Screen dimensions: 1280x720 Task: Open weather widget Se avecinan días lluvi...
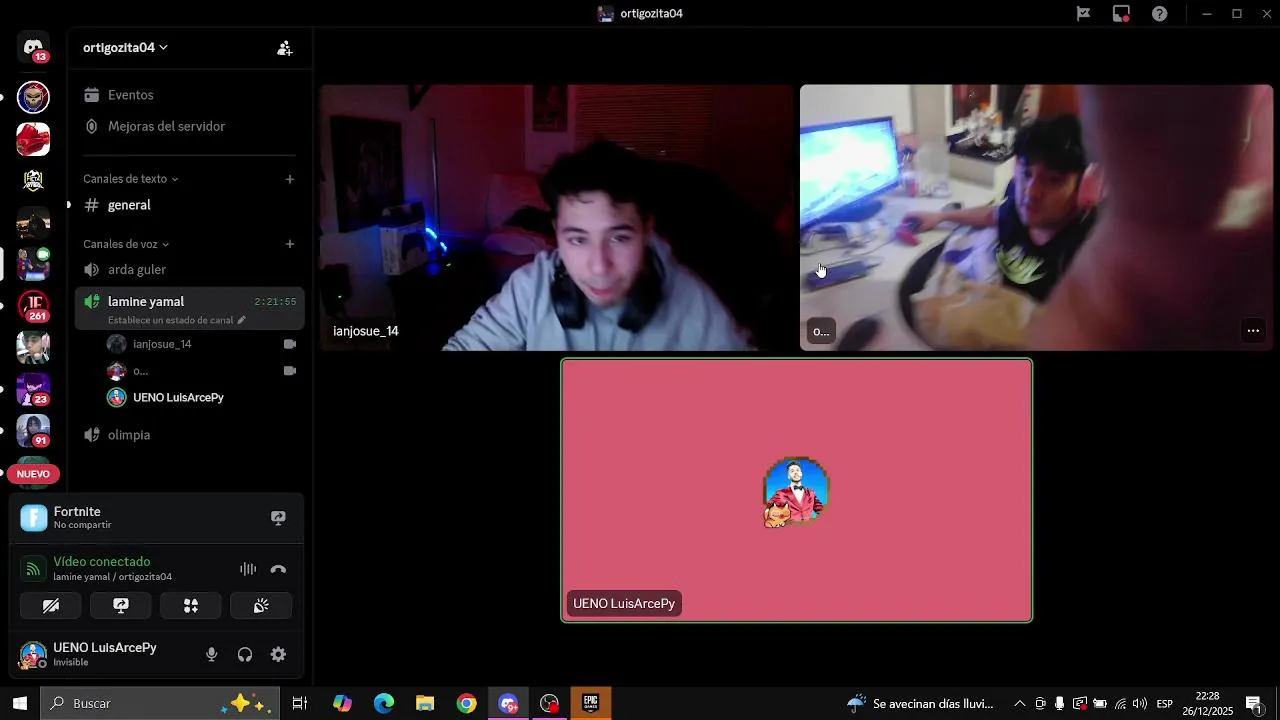click(x=920, y=703)
